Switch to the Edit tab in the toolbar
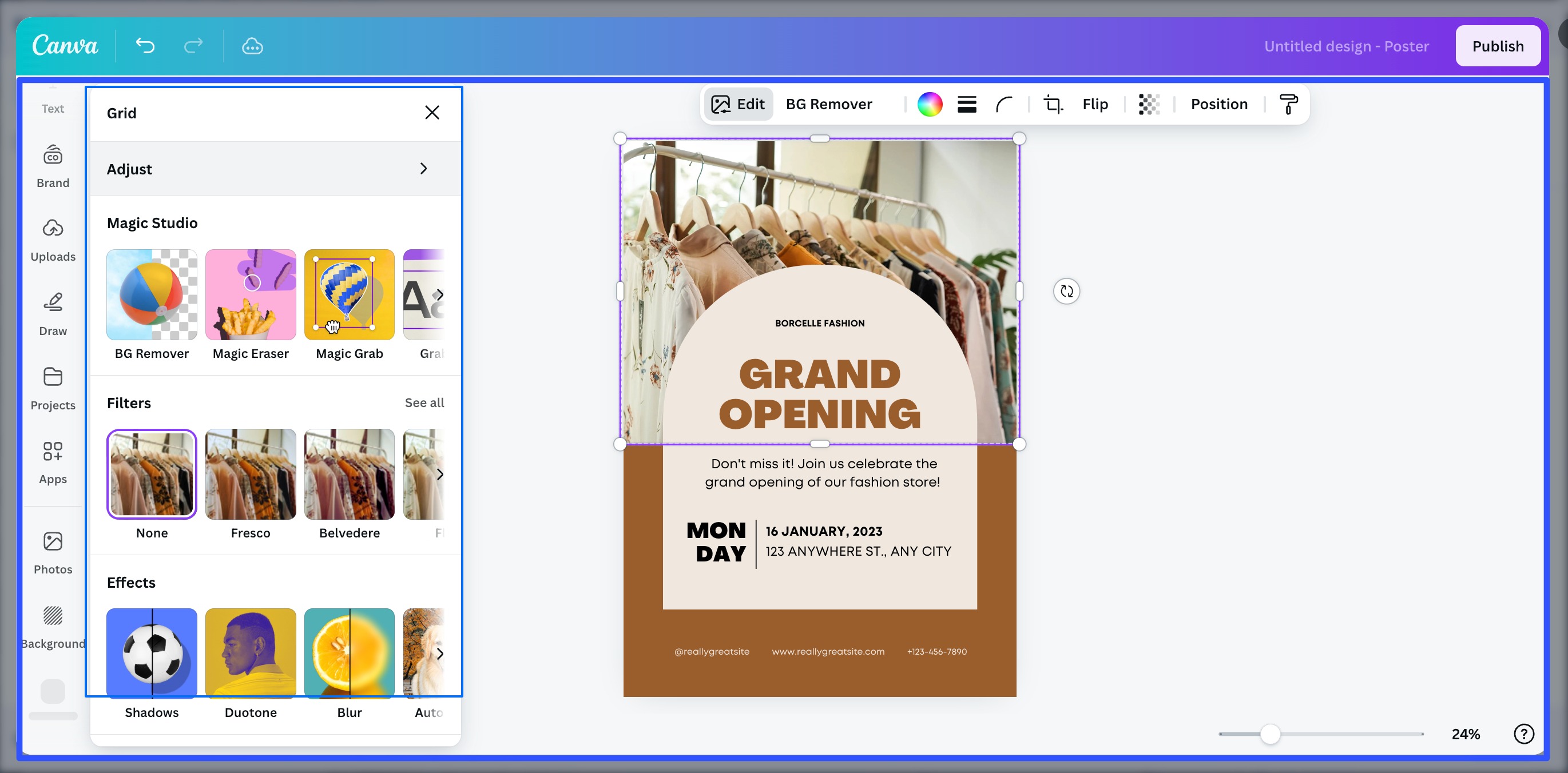This screenshot has width=1568, height=773. [739, 104]
